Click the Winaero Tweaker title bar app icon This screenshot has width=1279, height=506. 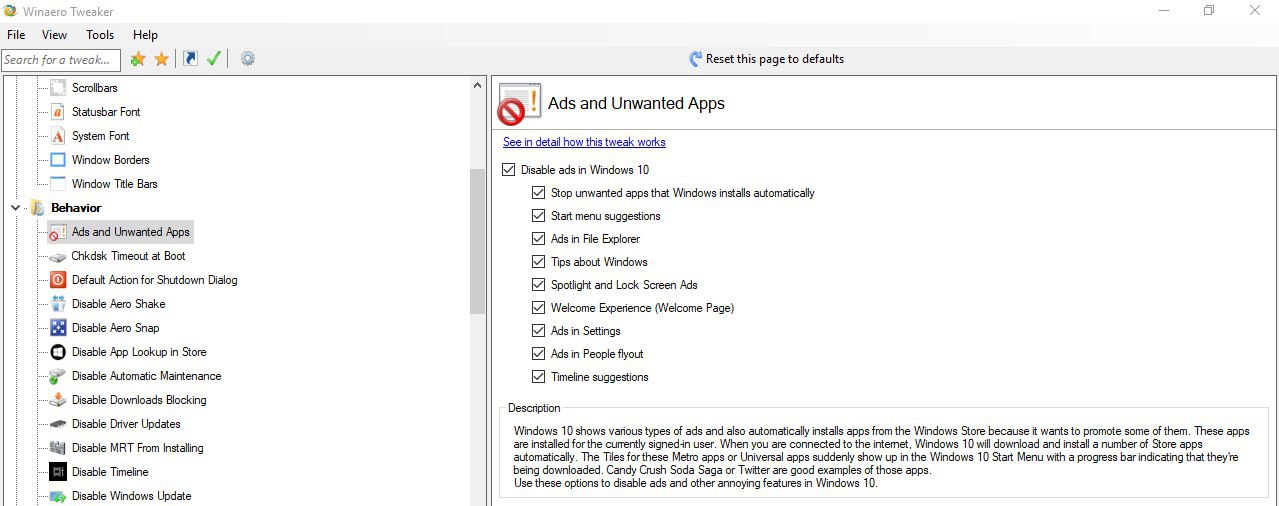(x=10, y=11)
